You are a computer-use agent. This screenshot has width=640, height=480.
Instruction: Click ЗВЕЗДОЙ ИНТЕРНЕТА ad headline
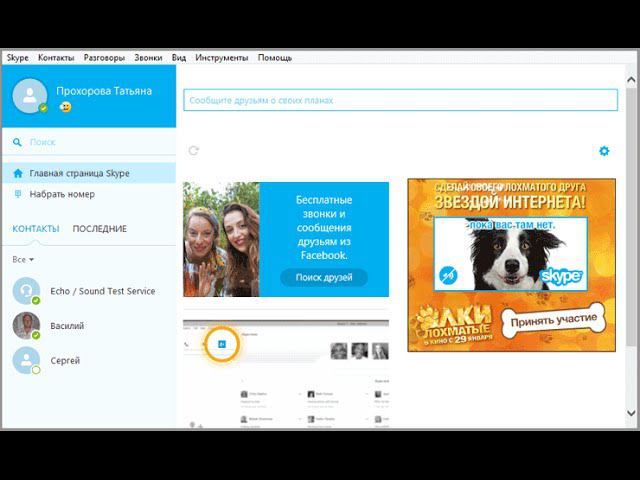click(510, 202)
